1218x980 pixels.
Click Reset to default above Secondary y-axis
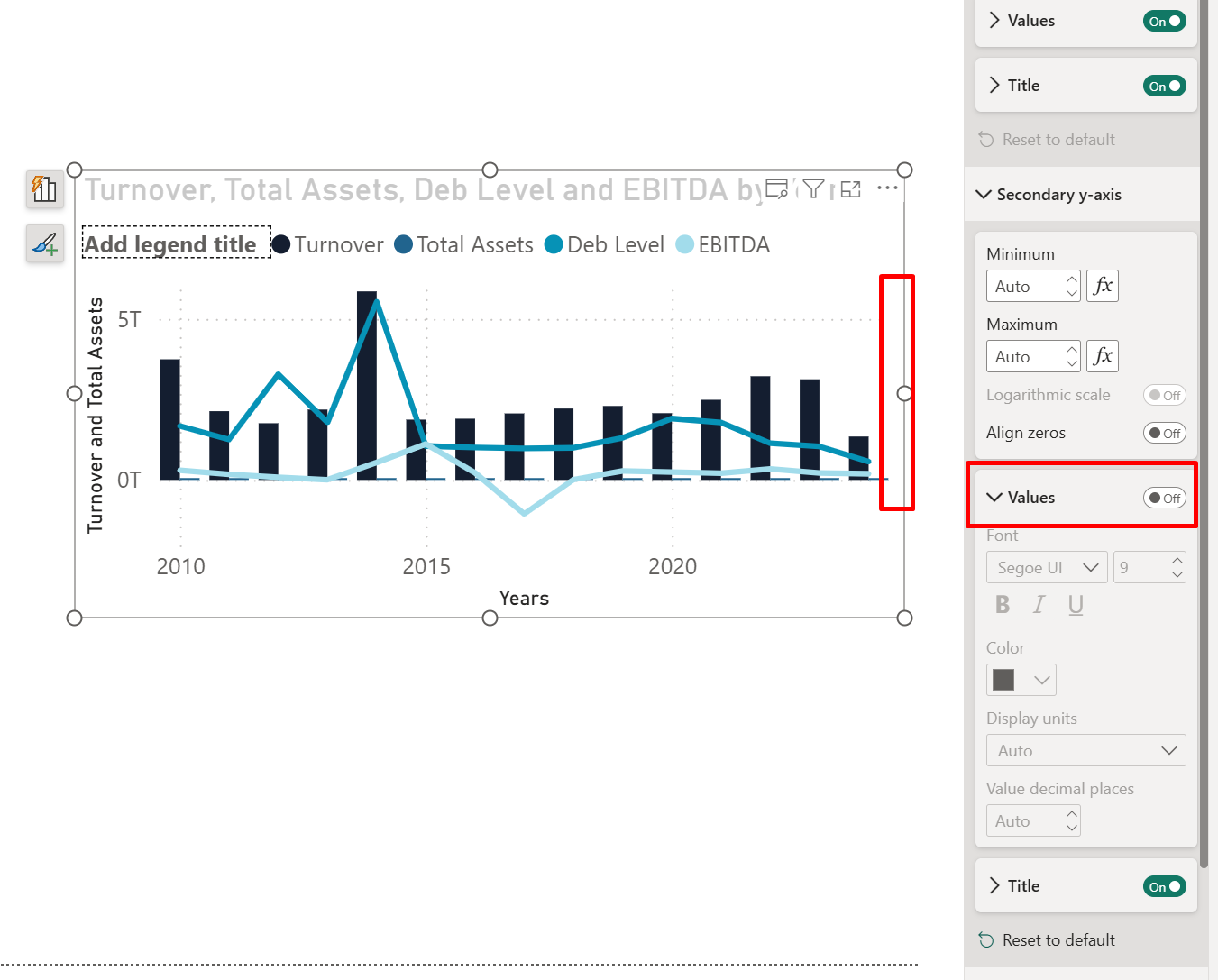click(x=1048, y=140)
